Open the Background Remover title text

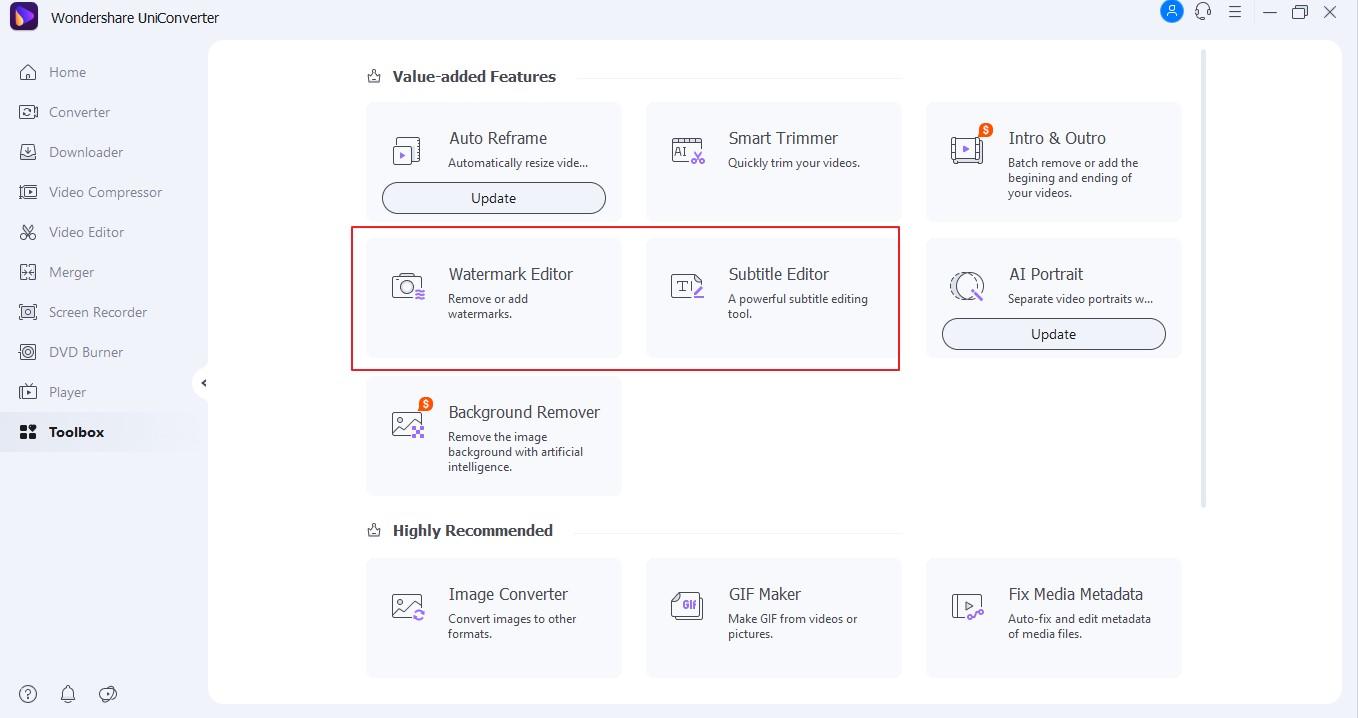(524, 412)
